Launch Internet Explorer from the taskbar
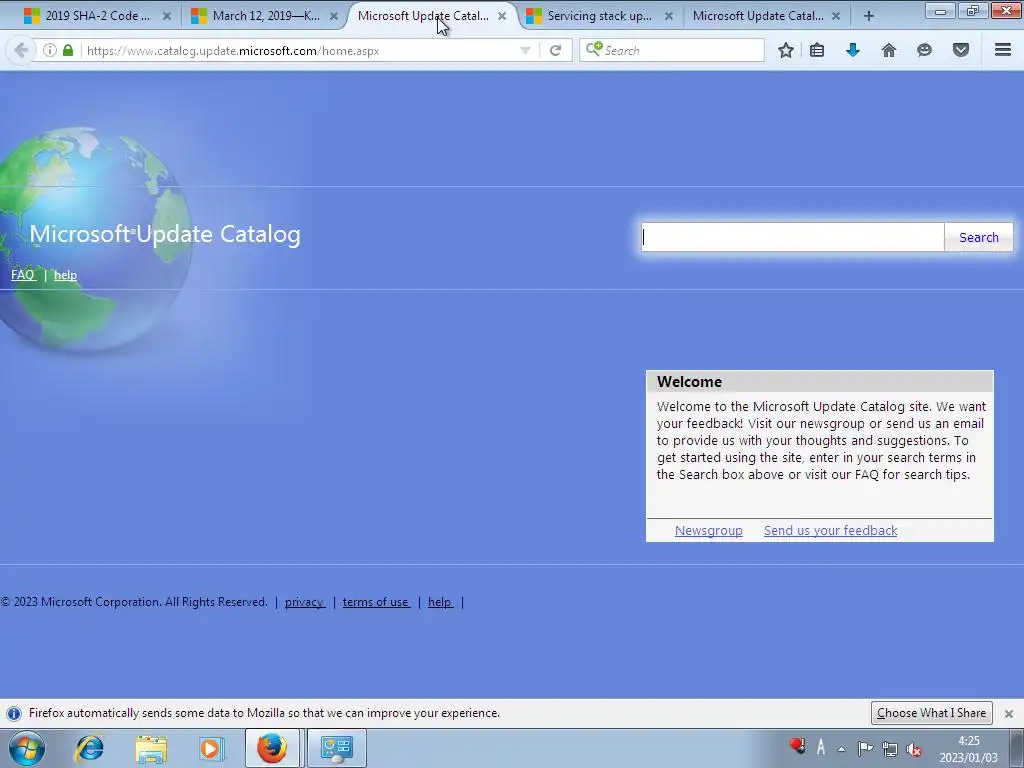This screenshot has width=1024, height=768. (89, 748)
